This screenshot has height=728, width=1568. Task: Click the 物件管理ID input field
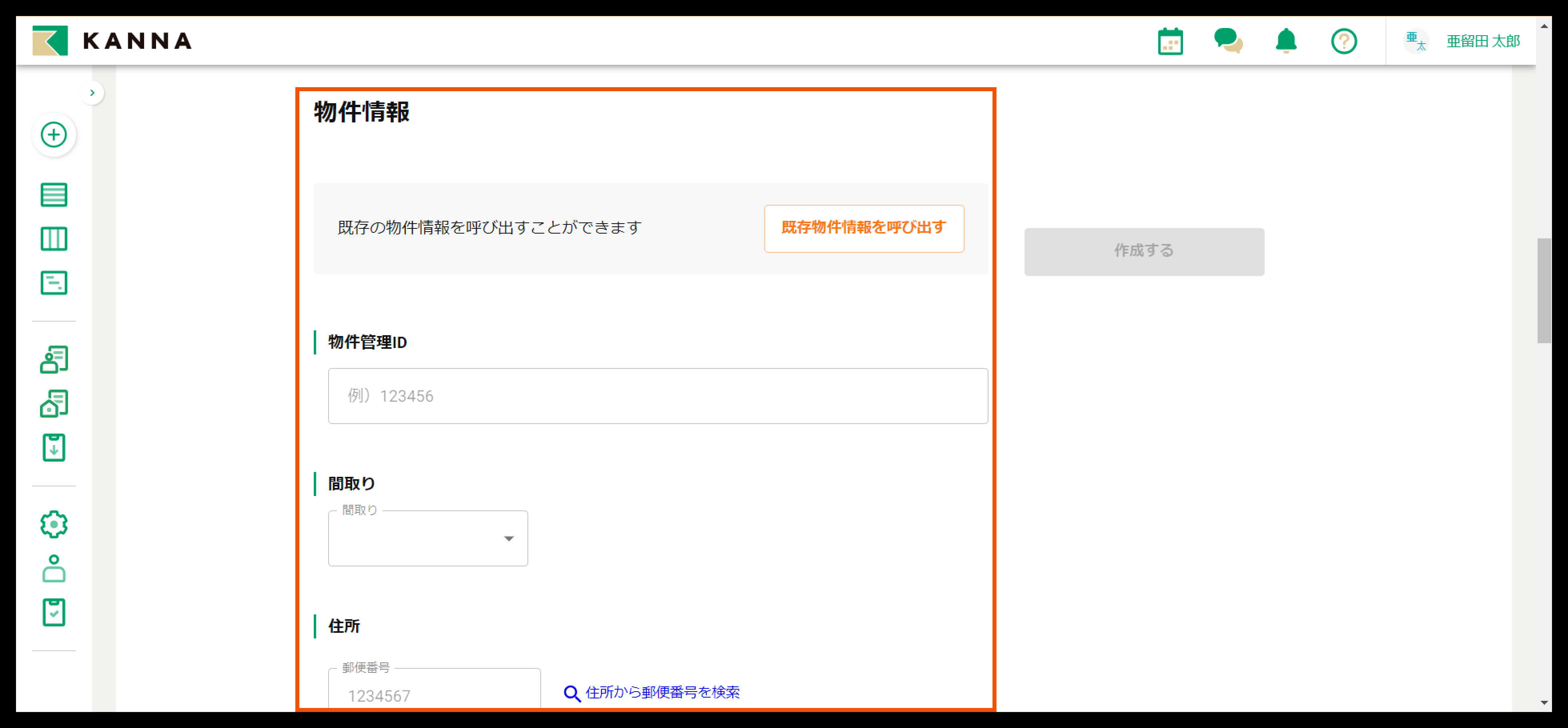pyautogui.click(x=658, y=395)
